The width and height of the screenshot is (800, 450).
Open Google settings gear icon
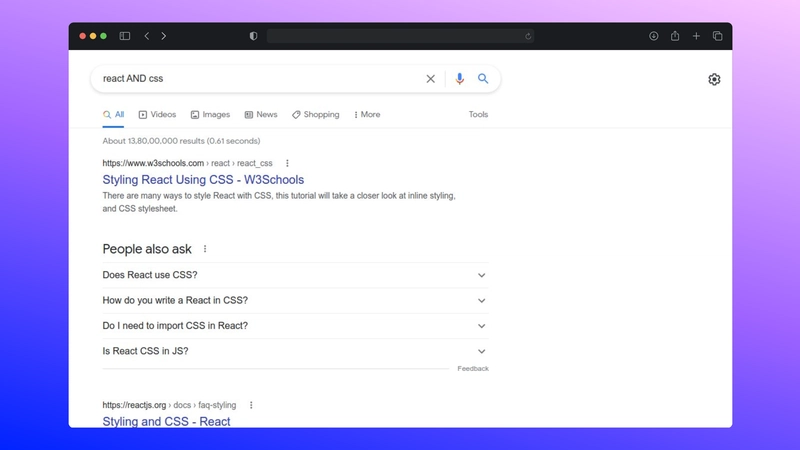(x=714, y=79)
